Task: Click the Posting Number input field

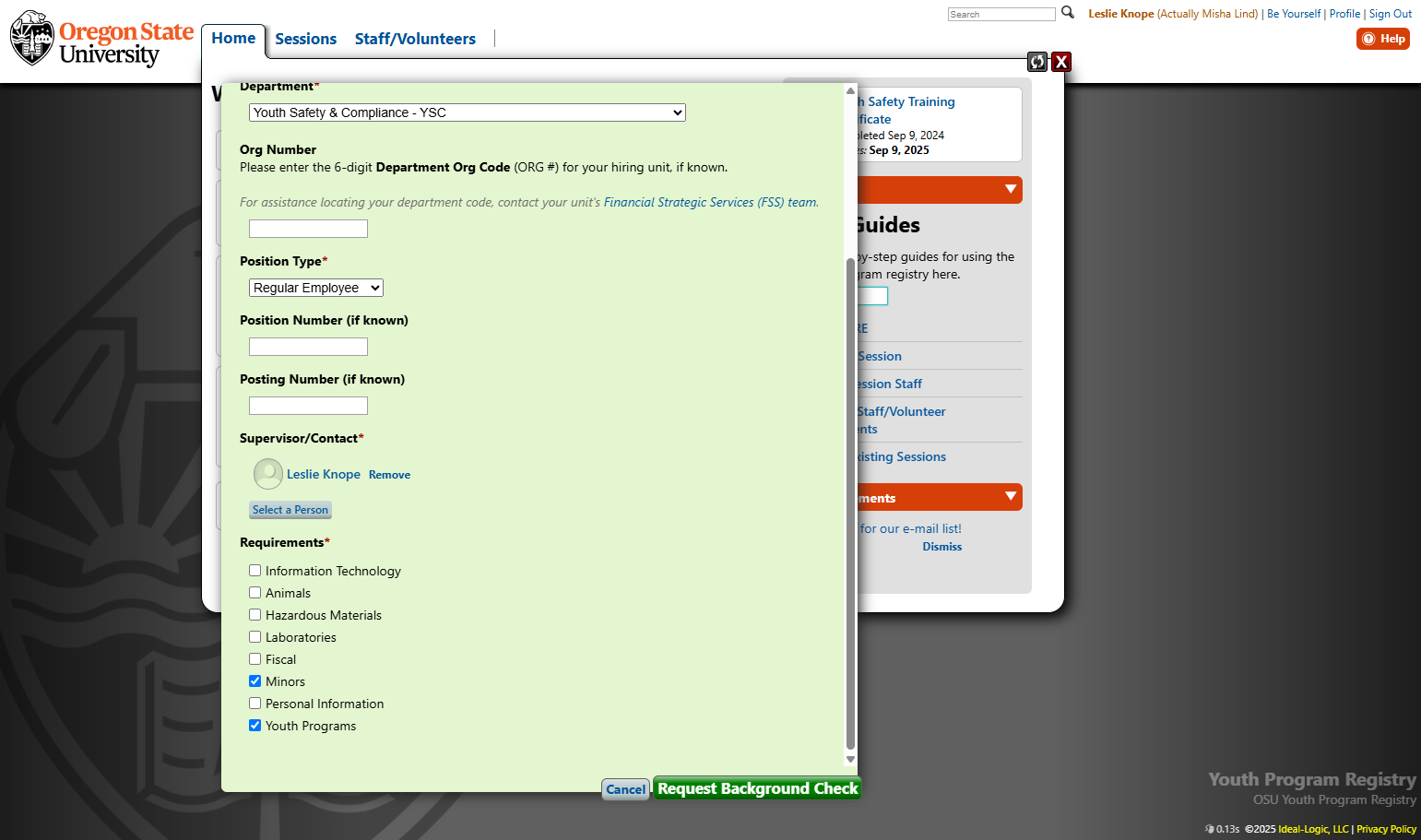Action: pos(308,406)
